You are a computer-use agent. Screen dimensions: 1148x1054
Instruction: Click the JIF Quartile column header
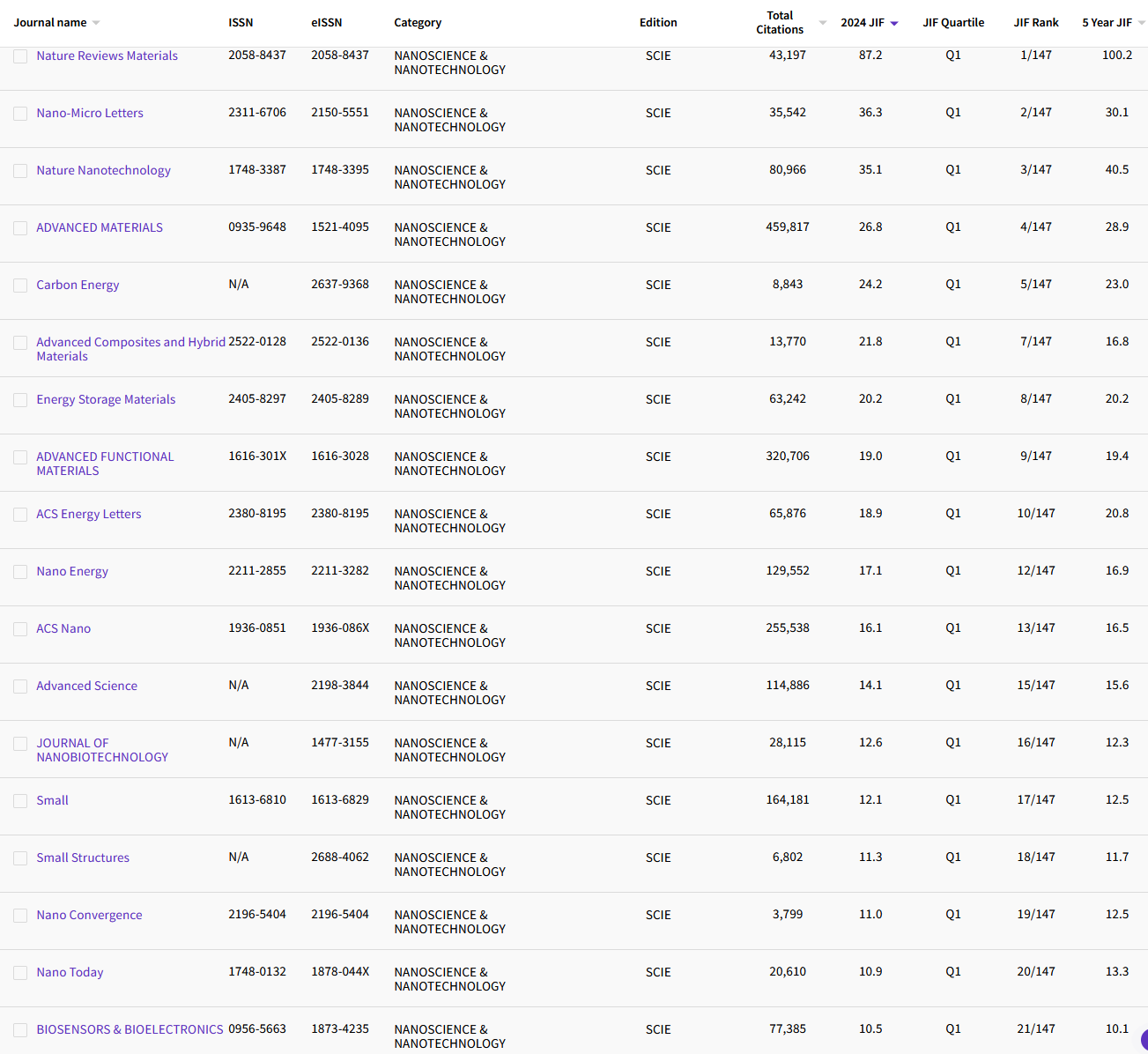tap(953, 23)
